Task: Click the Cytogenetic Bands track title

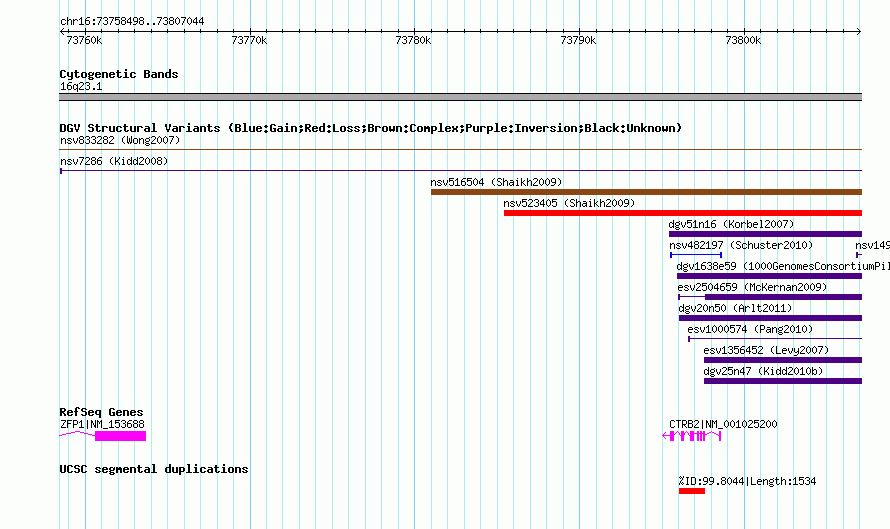Action: pos(119,74)
